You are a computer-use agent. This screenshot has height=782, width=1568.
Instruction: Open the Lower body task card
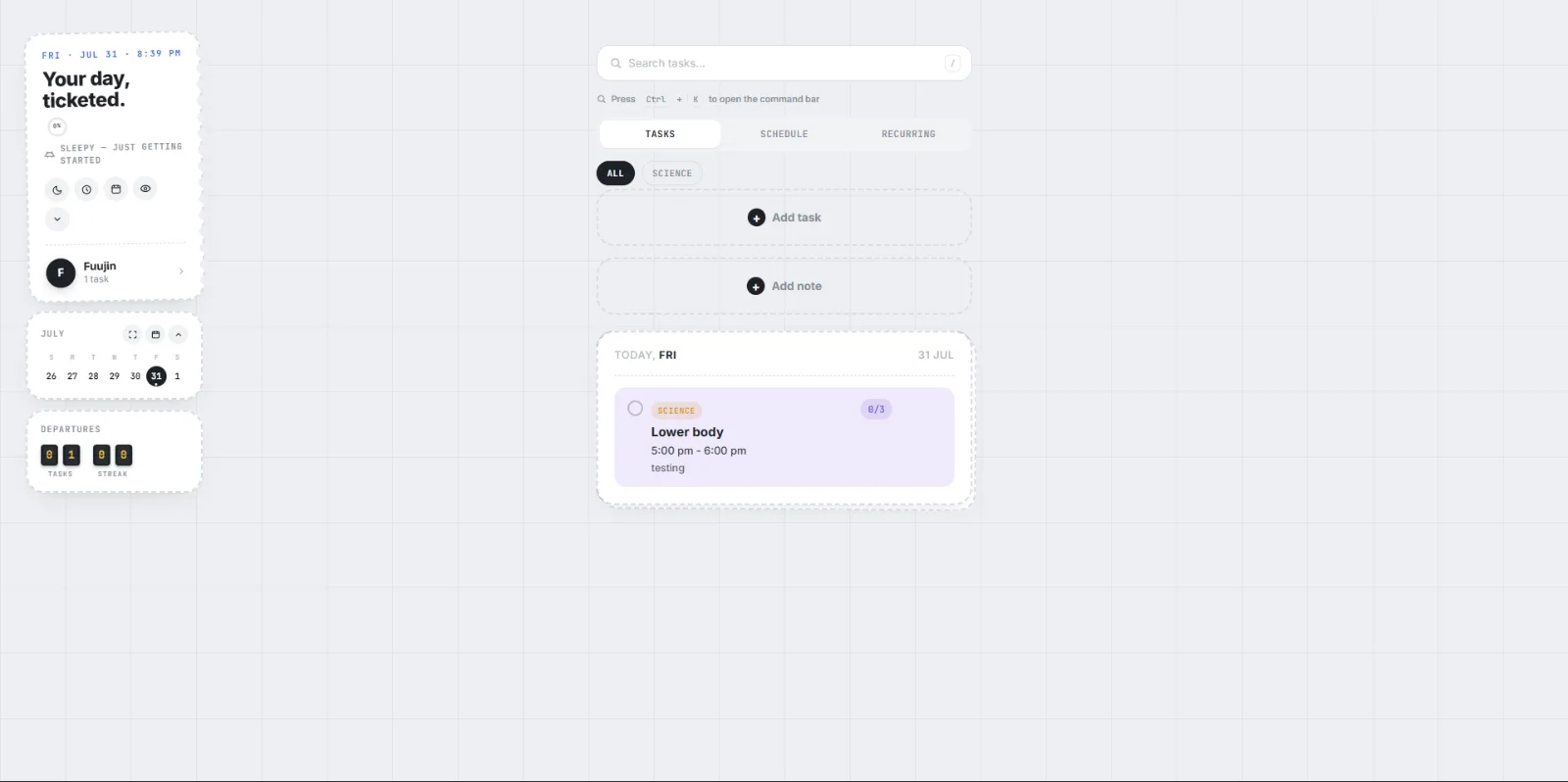click(784, 437)
